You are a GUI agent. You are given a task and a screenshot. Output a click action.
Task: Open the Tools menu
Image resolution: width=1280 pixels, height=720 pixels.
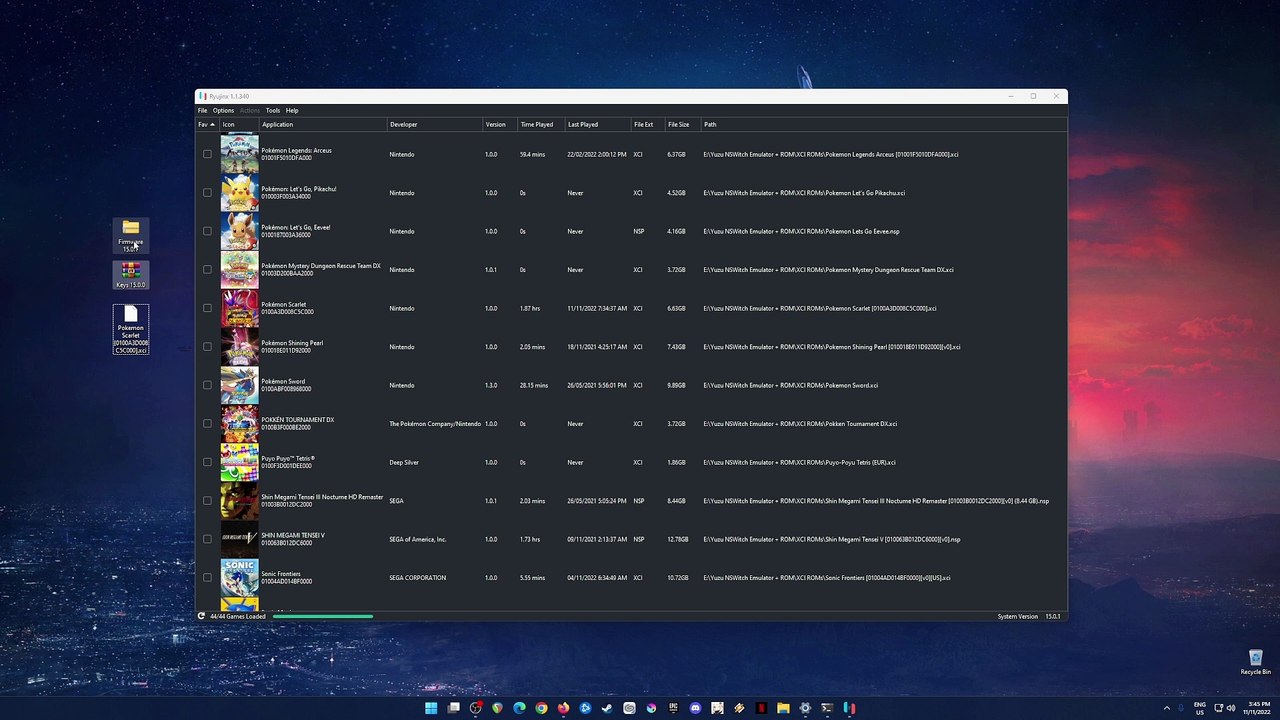(x=273, y=110)
